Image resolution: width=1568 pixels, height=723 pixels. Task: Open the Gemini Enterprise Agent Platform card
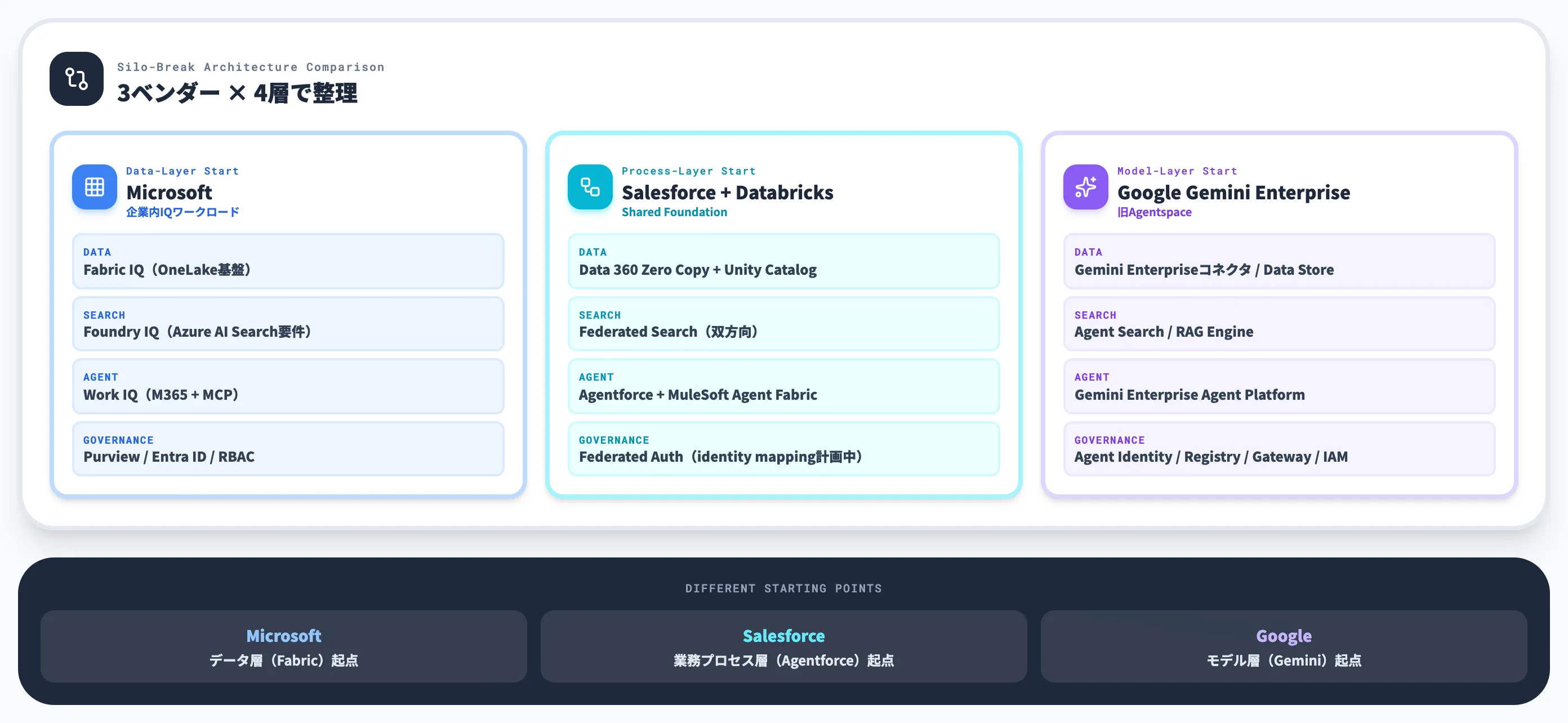tap(1279, 386)
